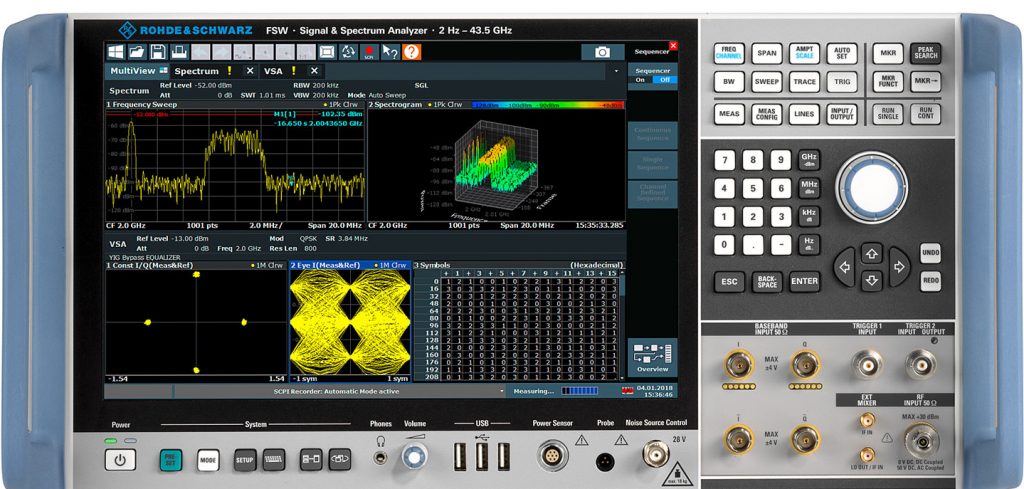1024x489 pixels.
Task: Toggle the Power button
Action: pyautogui.click(x=120, y=460)
